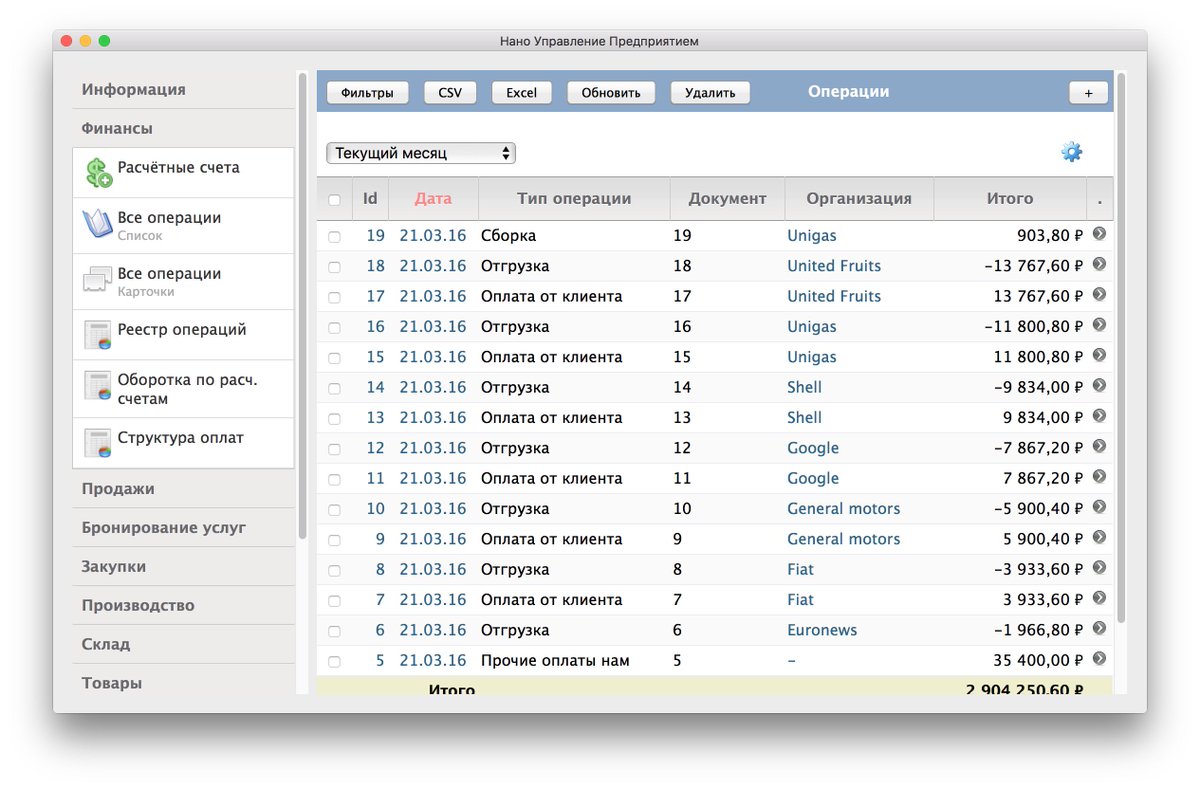
Task: Expand the Закупки sidebar section
Action: [110, 566]
